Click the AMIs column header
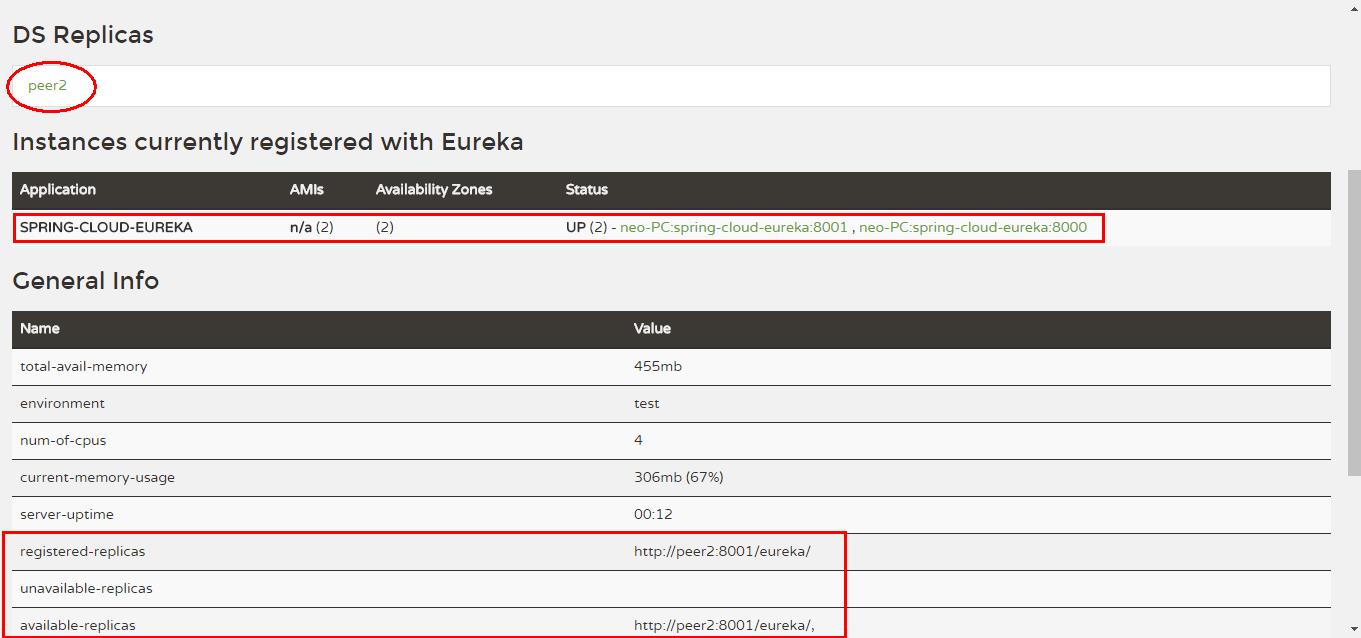 305,190
